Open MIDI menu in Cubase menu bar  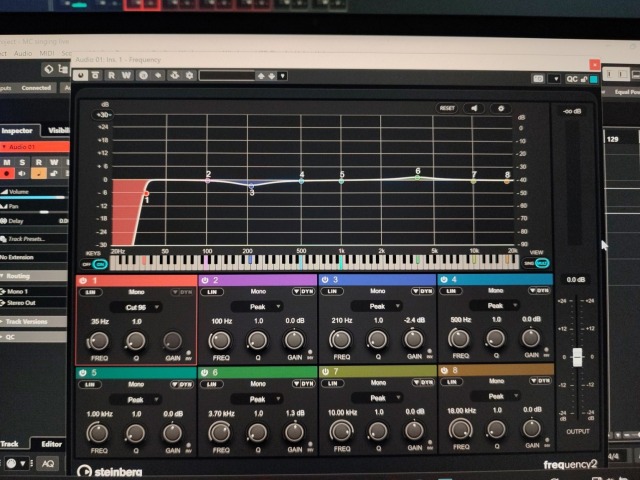(x=47, y=53)
